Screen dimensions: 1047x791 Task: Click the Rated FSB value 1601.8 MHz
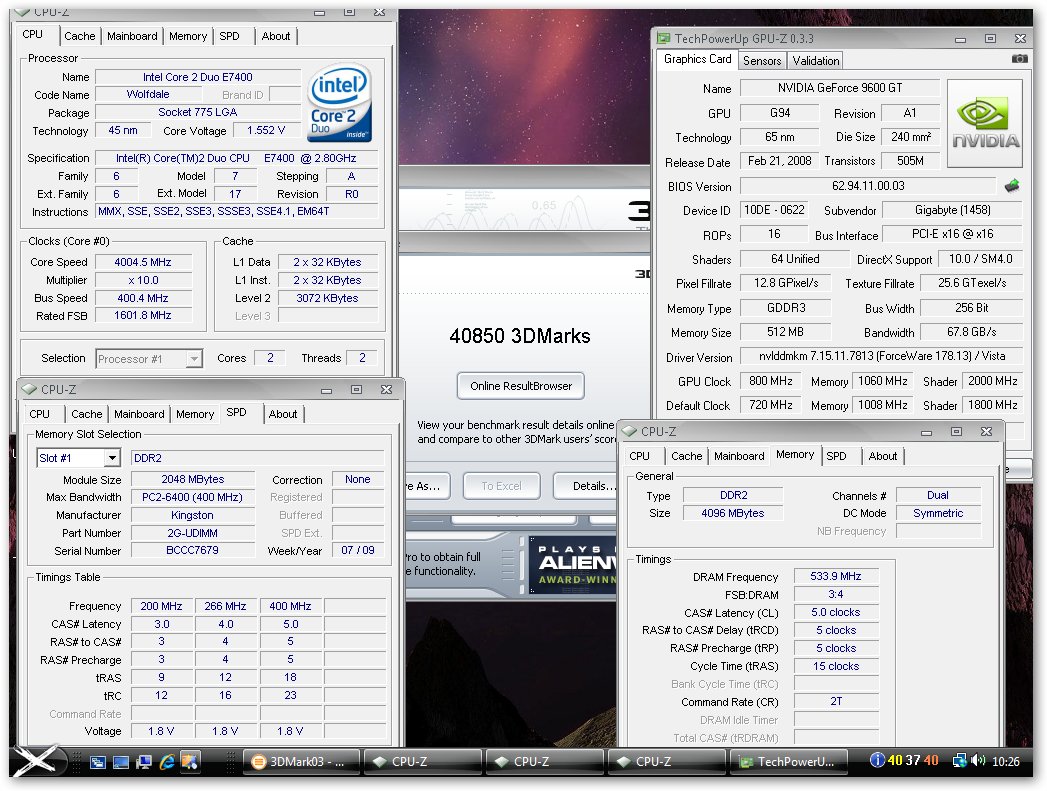tap(143, 315)
